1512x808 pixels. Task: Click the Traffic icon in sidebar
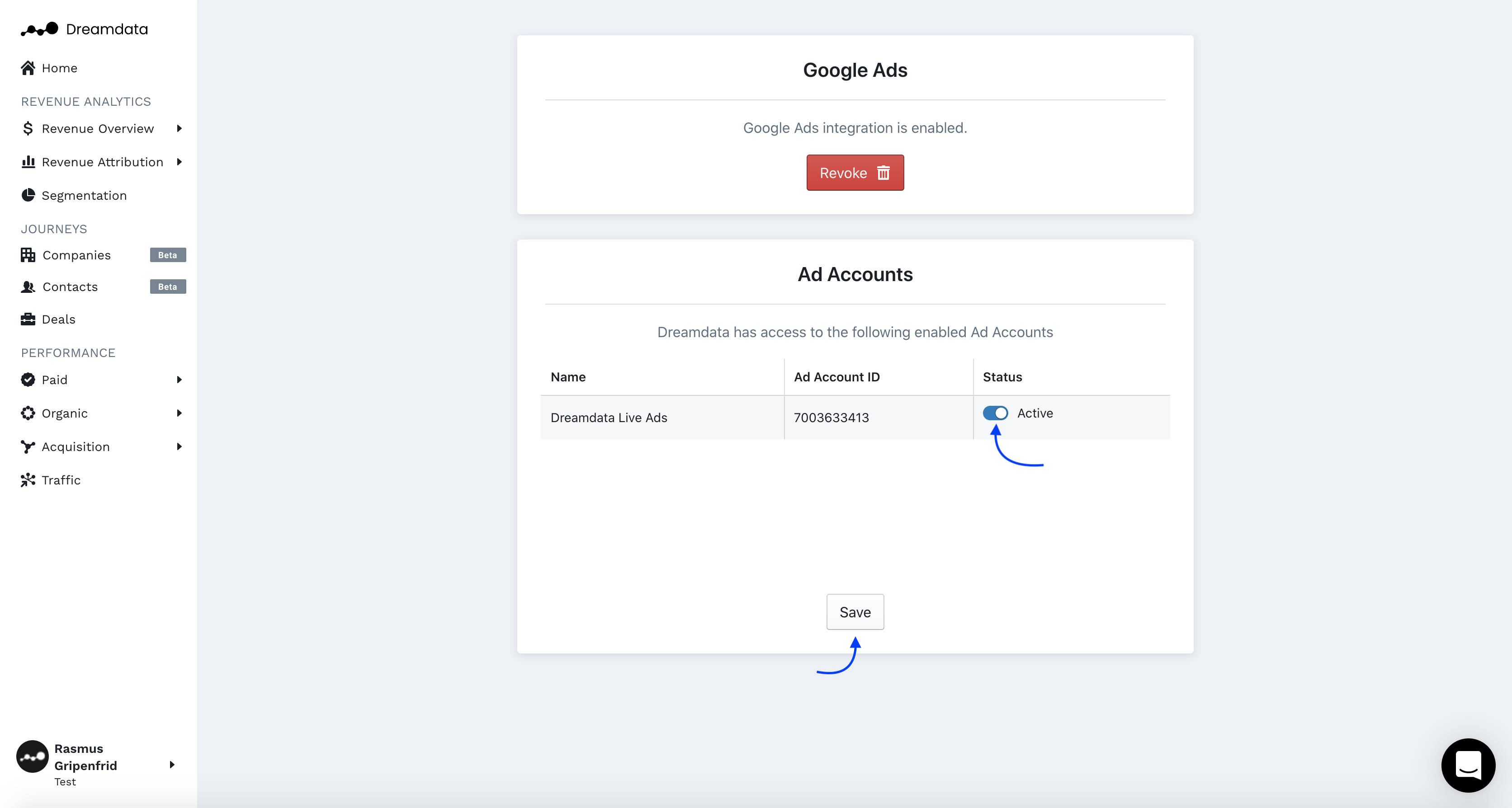[28, 480]
